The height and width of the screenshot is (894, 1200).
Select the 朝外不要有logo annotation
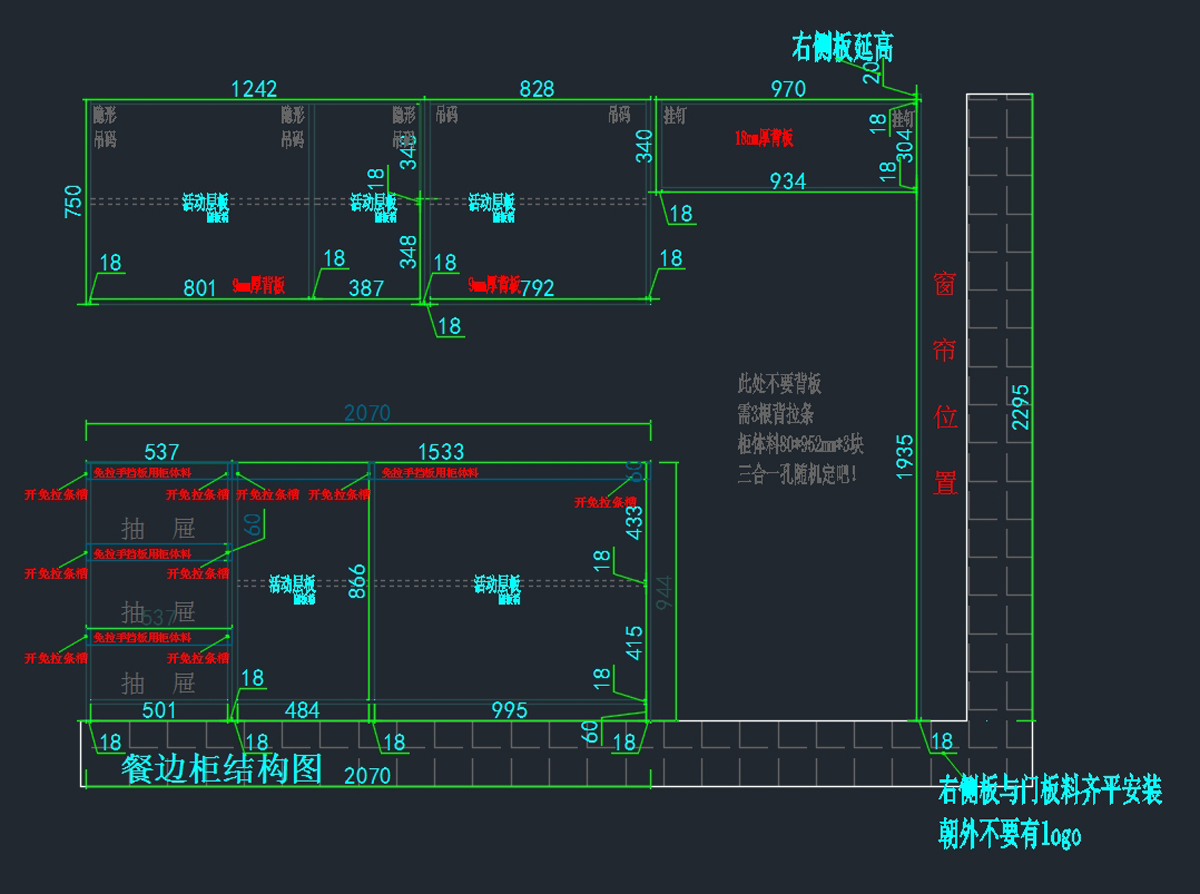[1009, 834]
